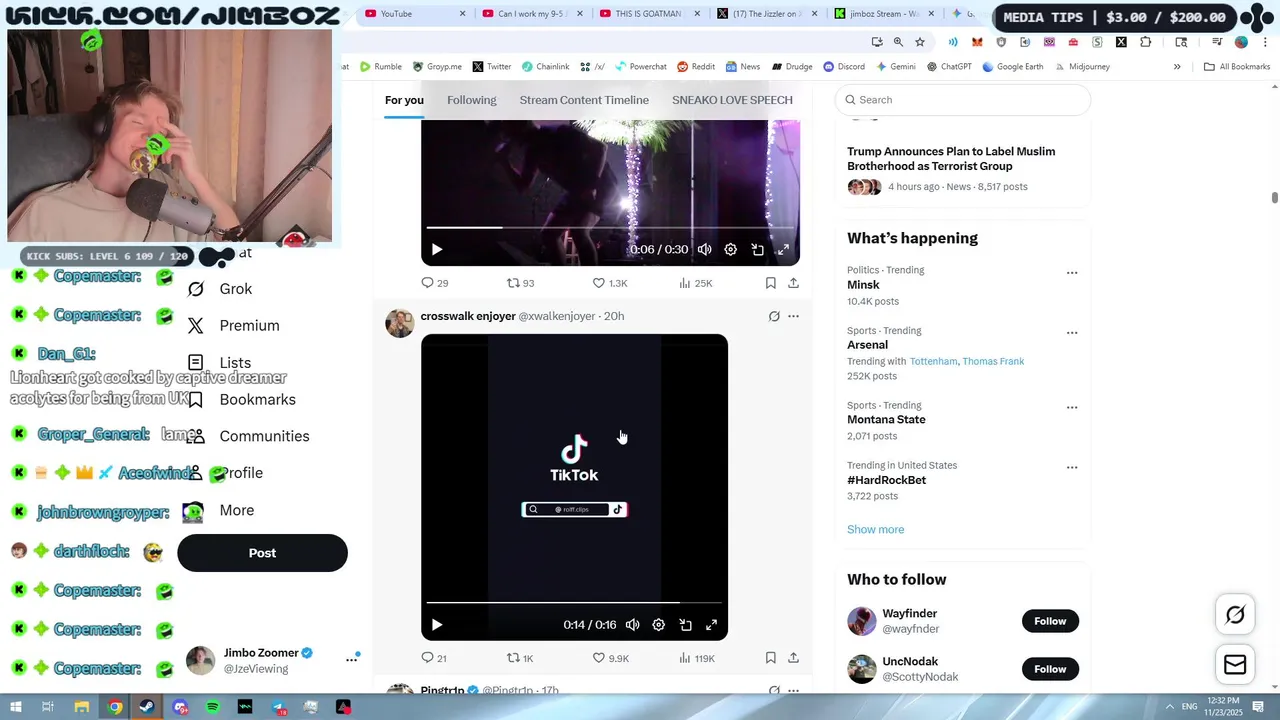Open Telegram from the taskbar
The height and width of the screenshot is (720, 1280).
pyautogui.click(x=279, y=707)
